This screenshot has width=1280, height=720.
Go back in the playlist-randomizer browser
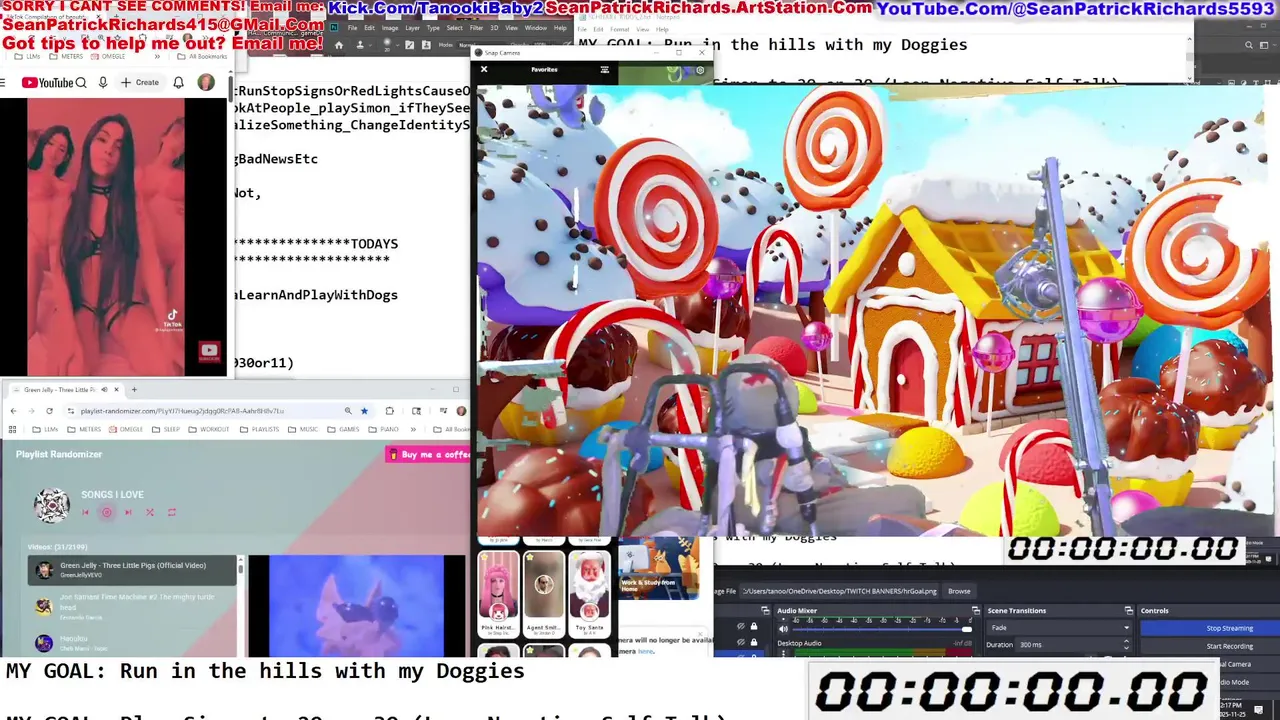(13, 411)
